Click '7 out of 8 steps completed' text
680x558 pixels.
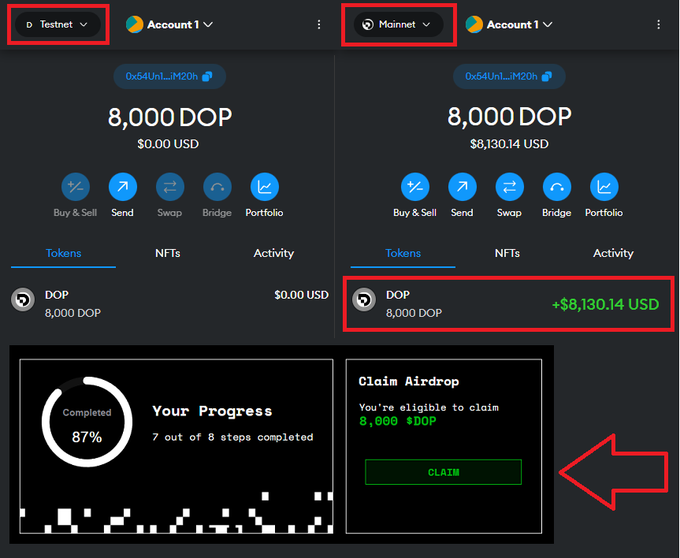[232, 437]
